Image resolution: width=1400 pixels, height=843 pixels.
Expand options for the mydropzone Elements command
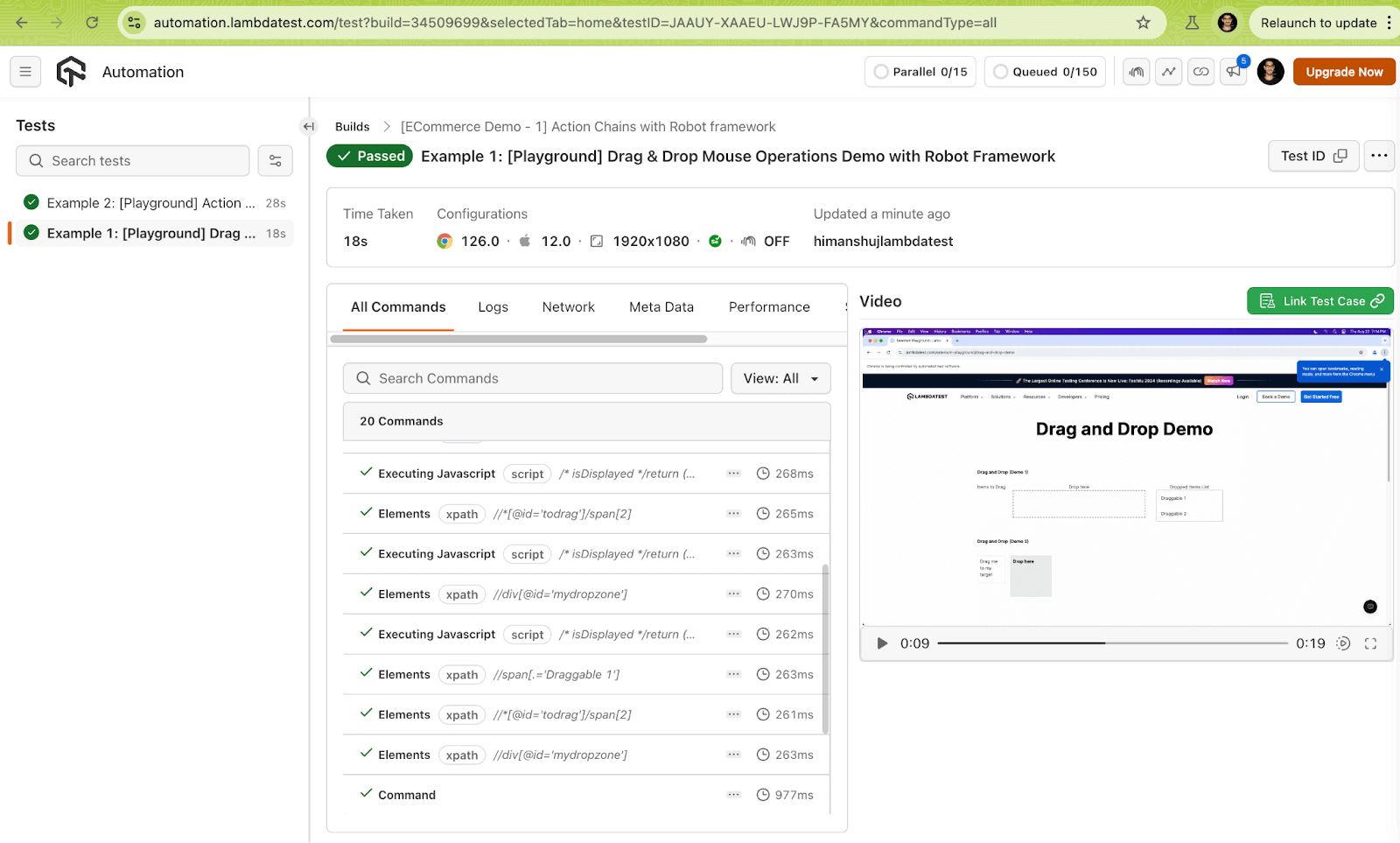[x=733, y=594]
